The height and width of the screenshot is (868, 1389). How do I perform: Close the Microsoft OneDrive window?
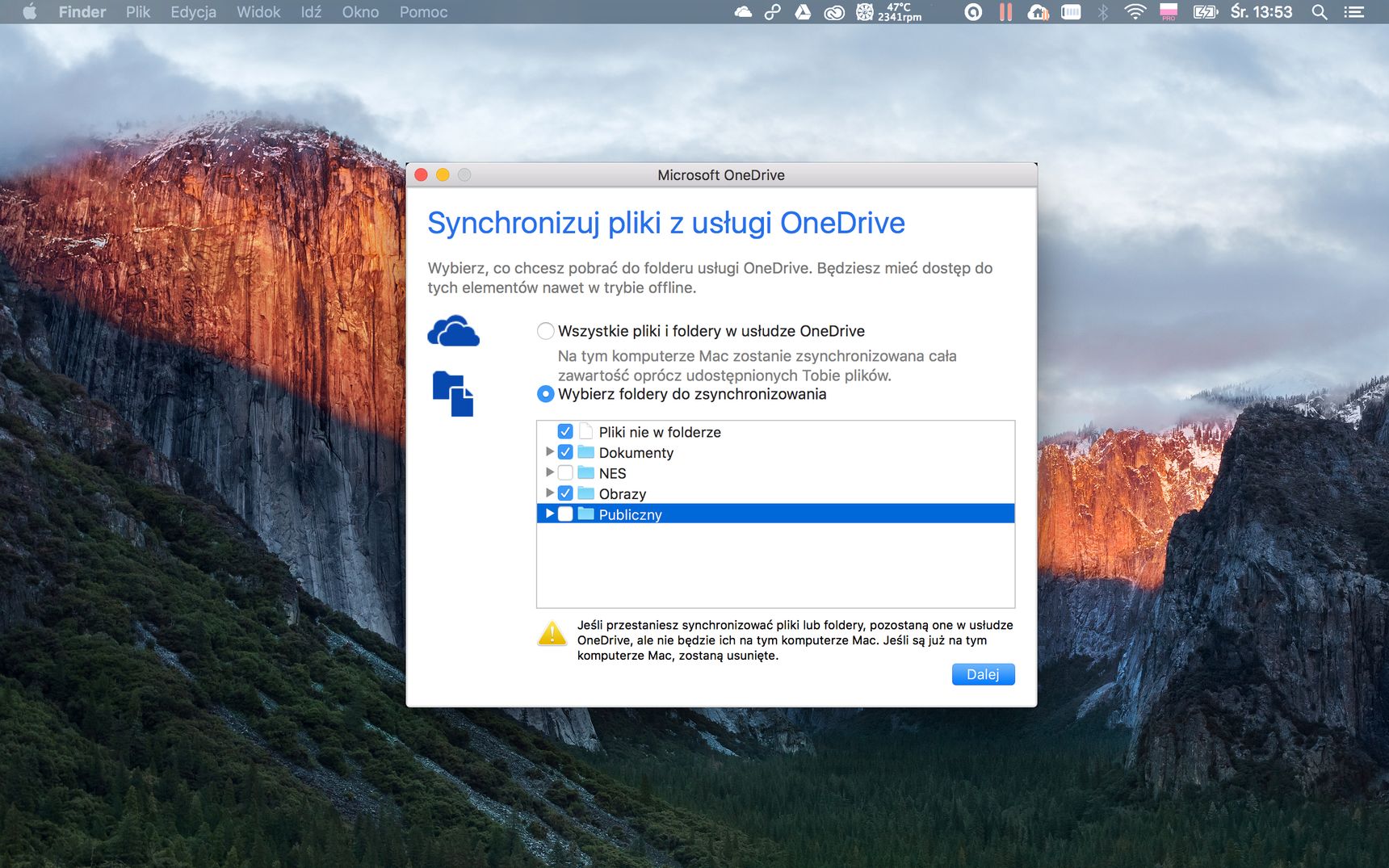coord(421,174)
